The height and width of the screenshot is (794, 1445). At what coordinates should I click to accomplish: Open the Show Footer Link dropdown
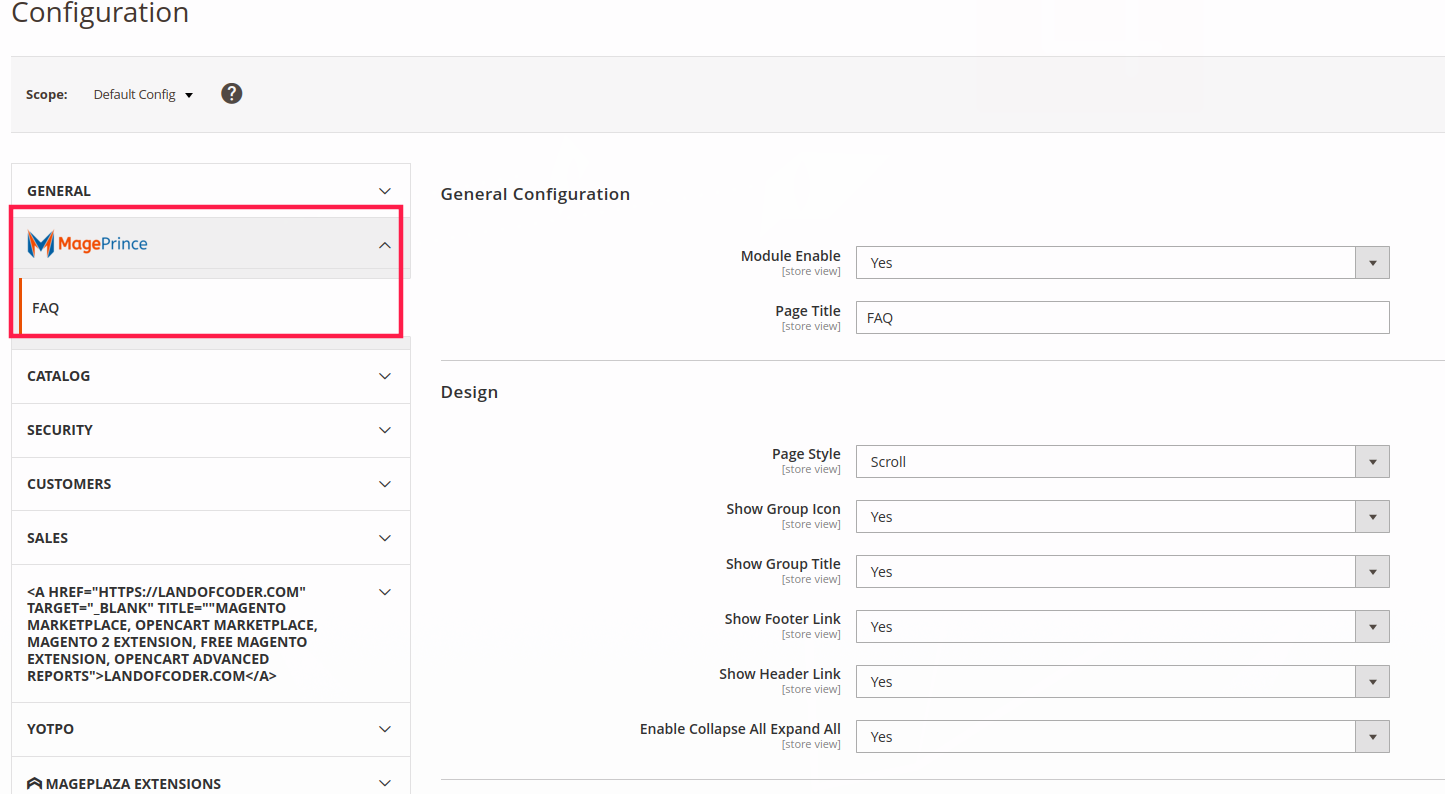pos(1122,627)
